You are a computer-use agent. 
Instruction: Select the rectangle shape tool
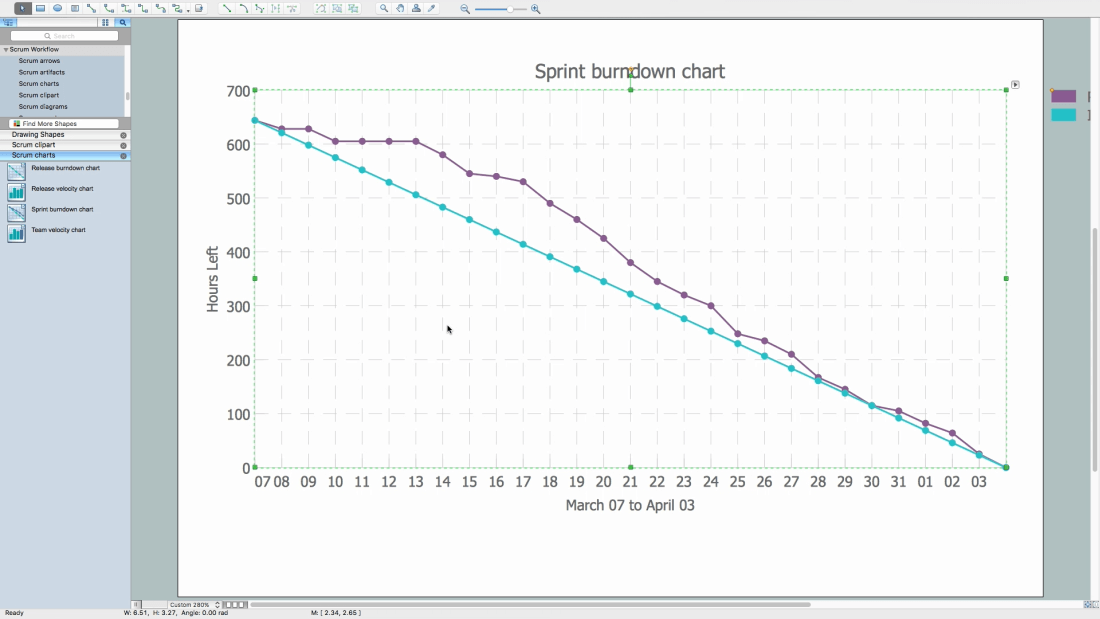(41, 8)
